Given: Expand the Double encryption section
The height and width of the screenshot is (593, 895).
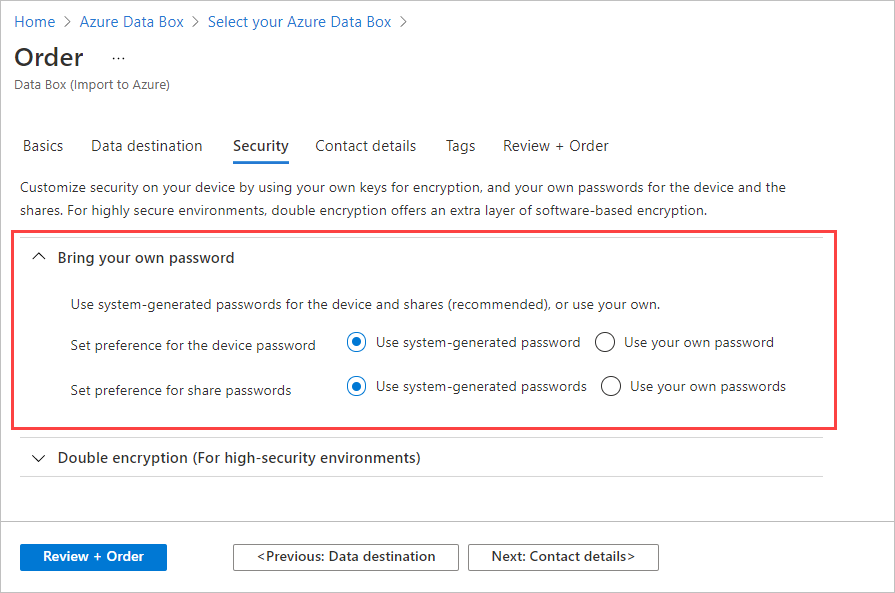Looking at the screenshot, I should [x=39, y=458].
